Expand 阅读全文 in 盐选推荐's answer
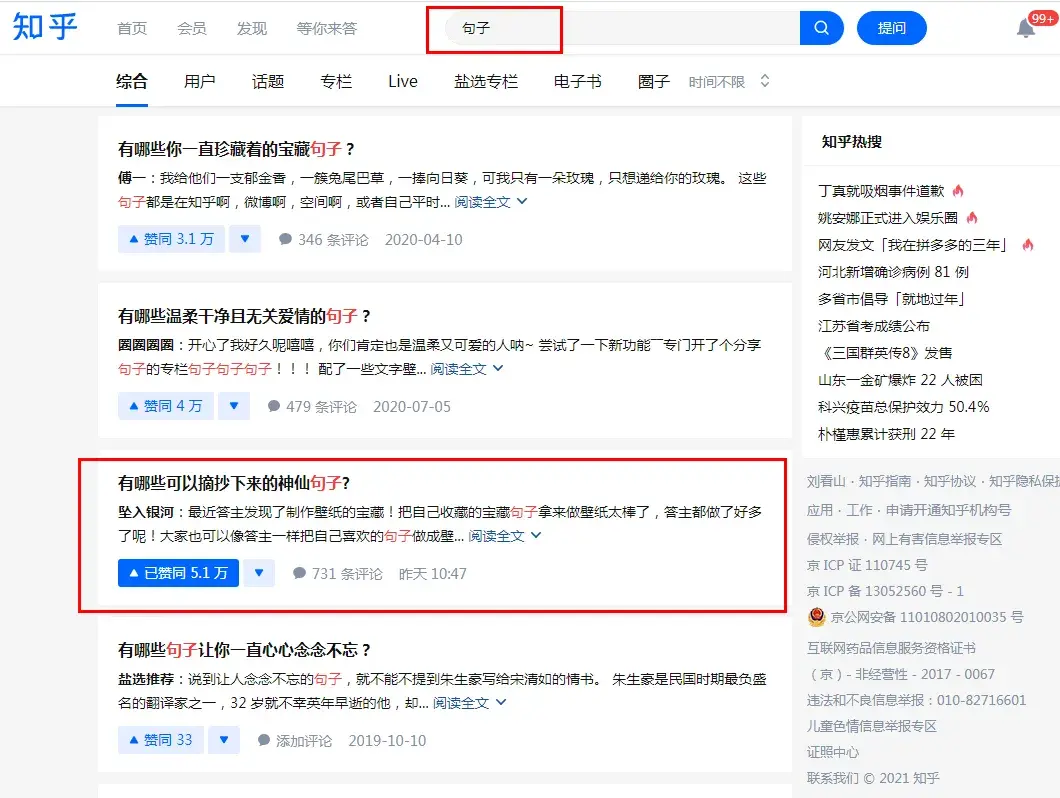Viewport: 1060px width, 798px height. click(x=469, y=703)
